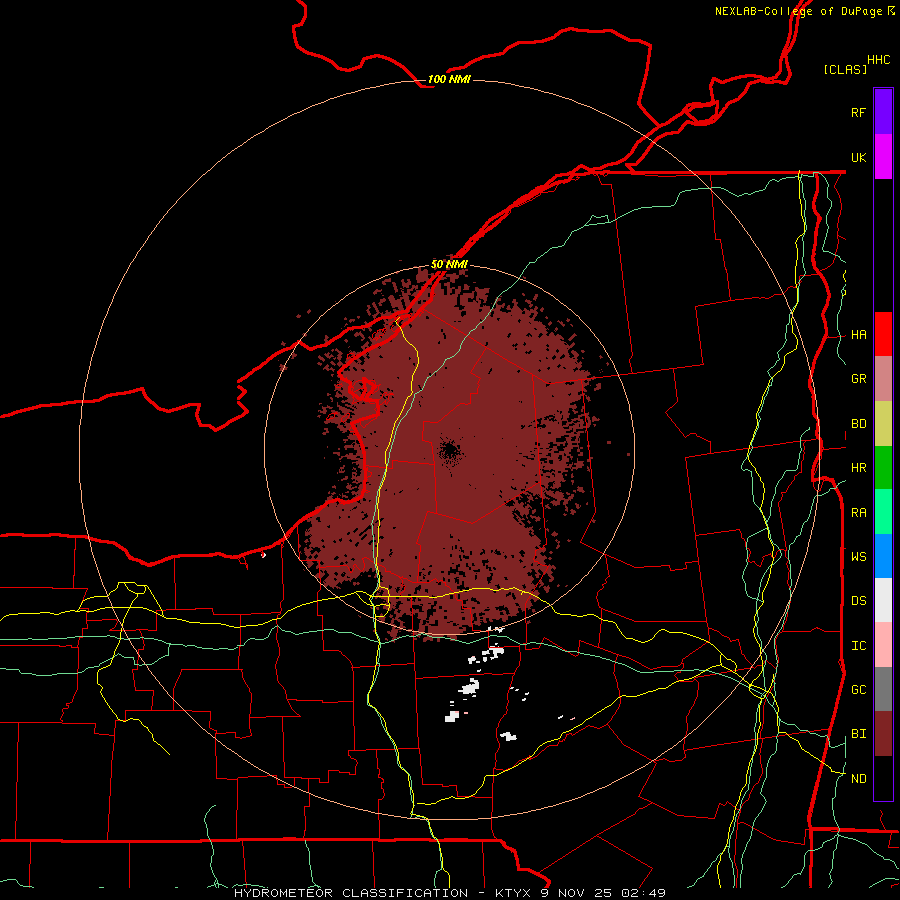Click the [CLAS] units label

click(x=845, y=69)
